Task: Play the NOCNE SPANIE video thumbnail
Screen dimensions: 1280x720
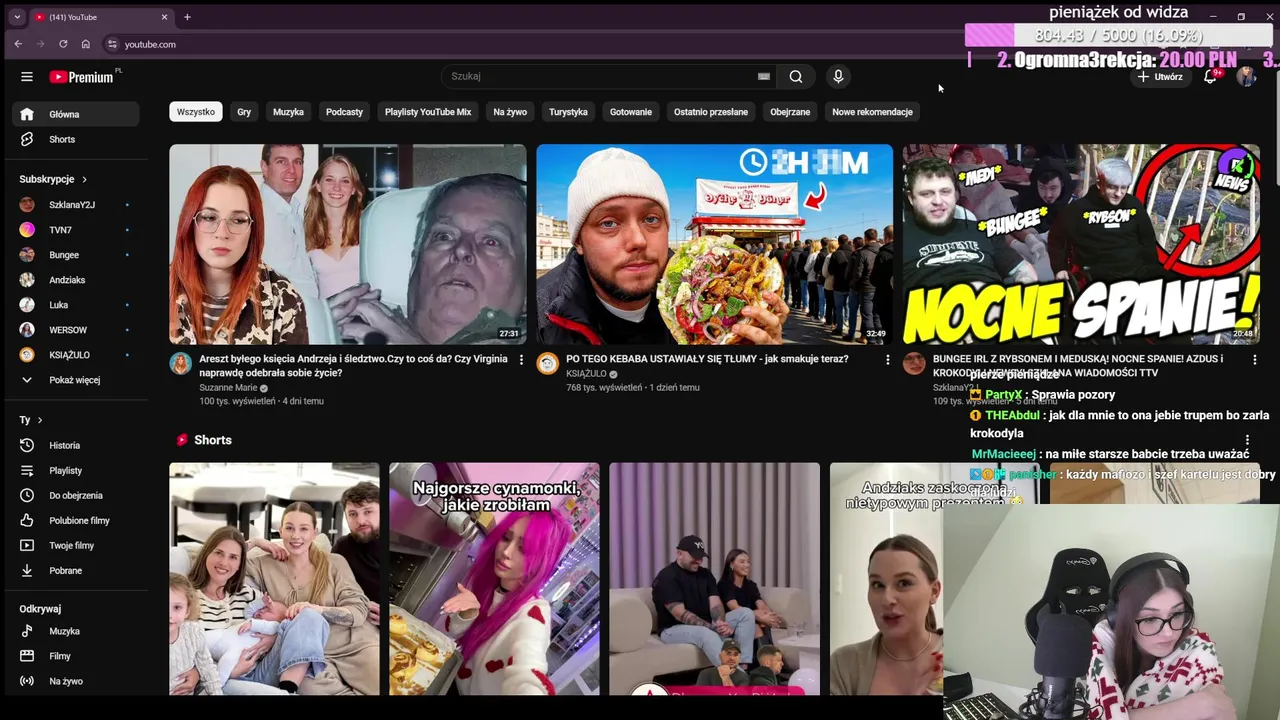Action: coord(1081,244)
